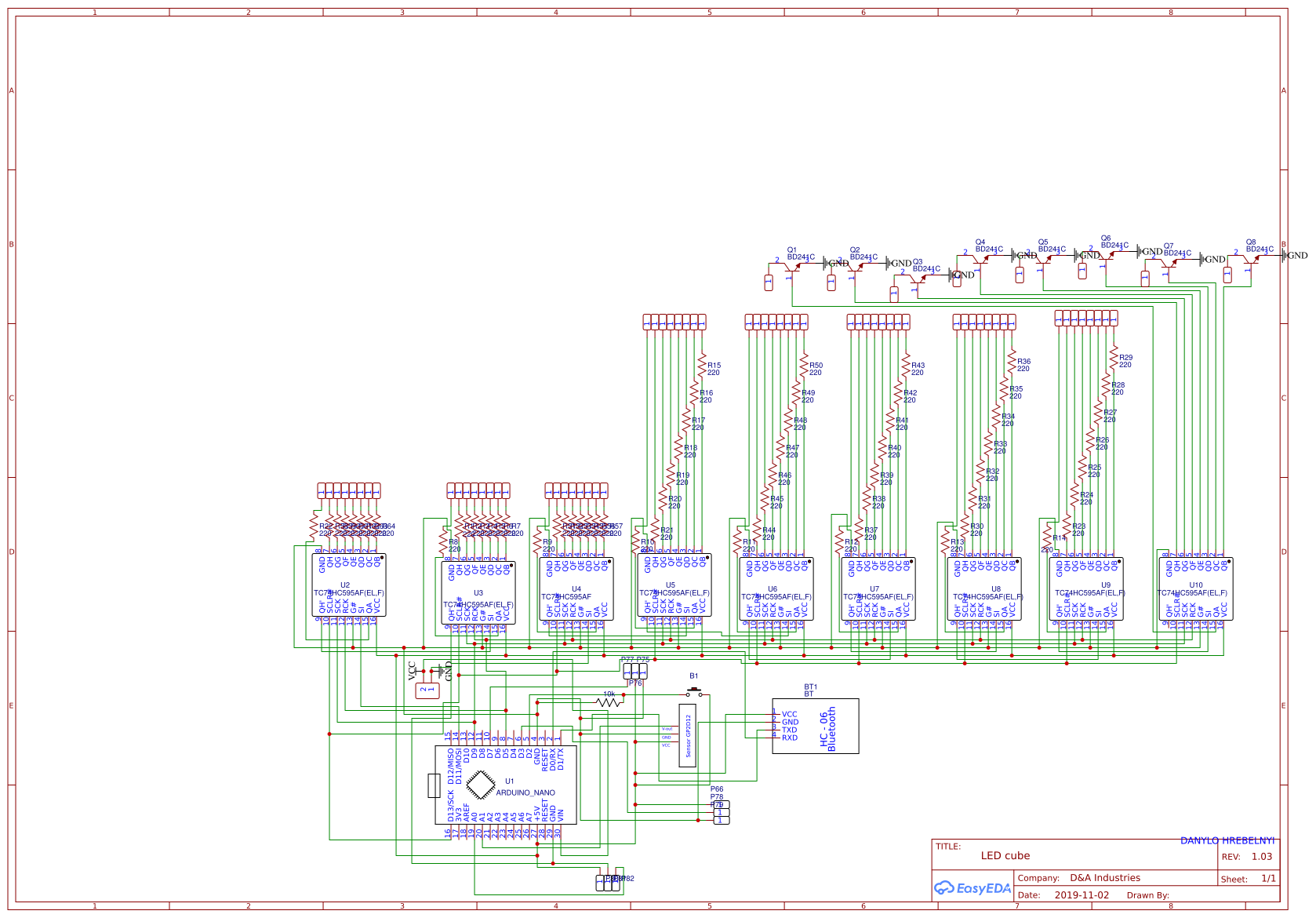Select the HC-06 Bluetooth module BT1
The height and width of the screenshot is (918, 1316).
816,724
